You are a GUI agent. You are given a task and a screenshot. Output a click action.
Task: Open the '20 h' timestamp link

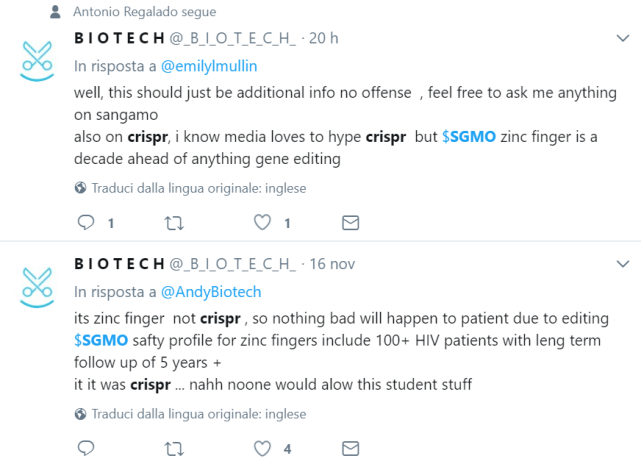(324, 39)
